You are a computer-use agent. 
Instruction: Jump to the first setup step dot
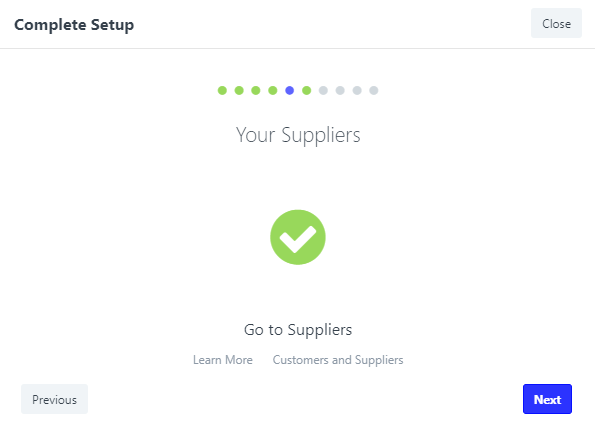(222, 90)
